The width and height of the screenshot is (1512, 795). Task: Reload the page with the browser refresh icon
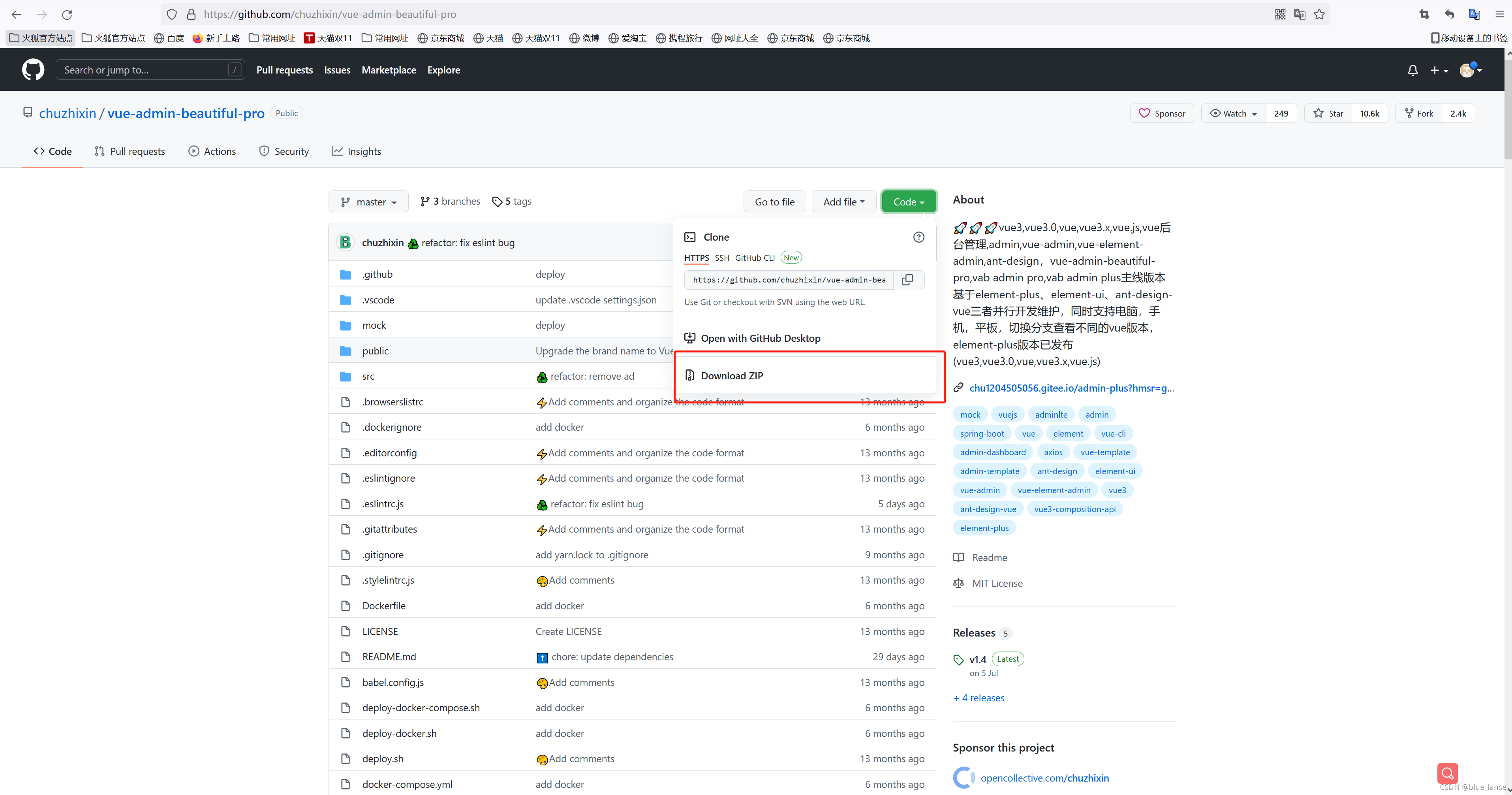tap(67, 14)
